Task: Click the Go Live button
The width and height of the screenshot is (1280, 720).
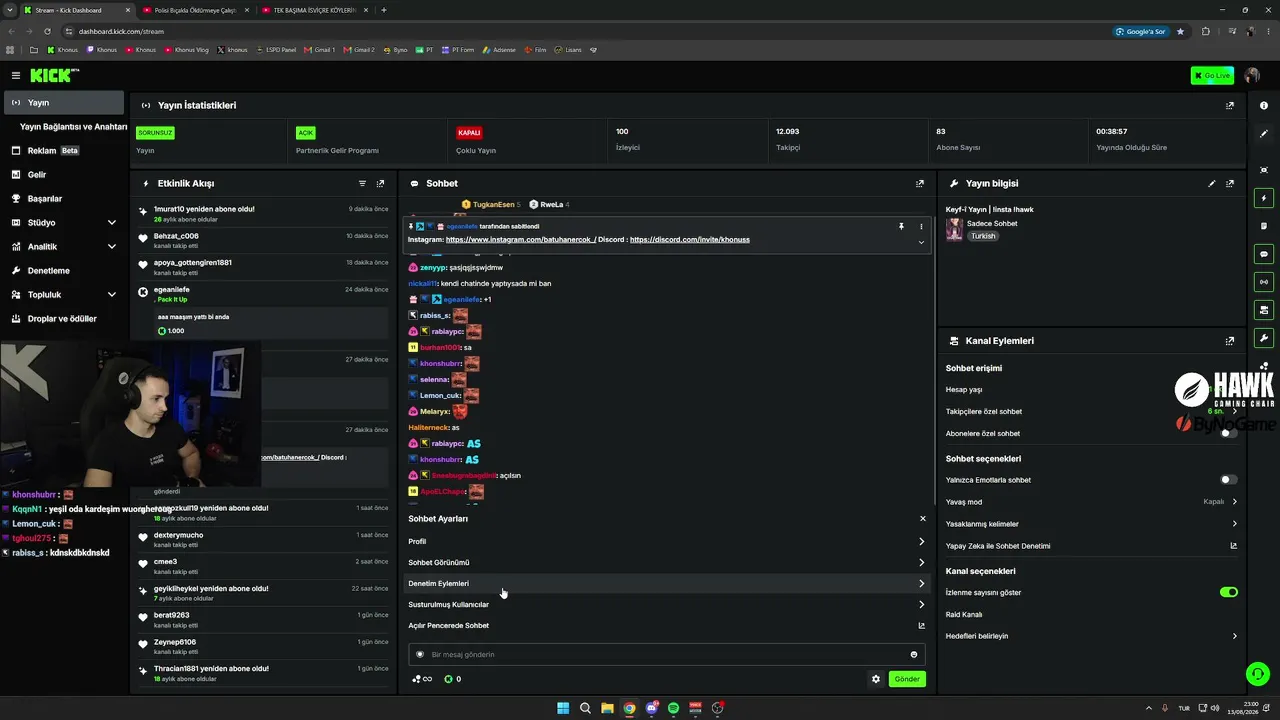Action: coord(1212,76)
